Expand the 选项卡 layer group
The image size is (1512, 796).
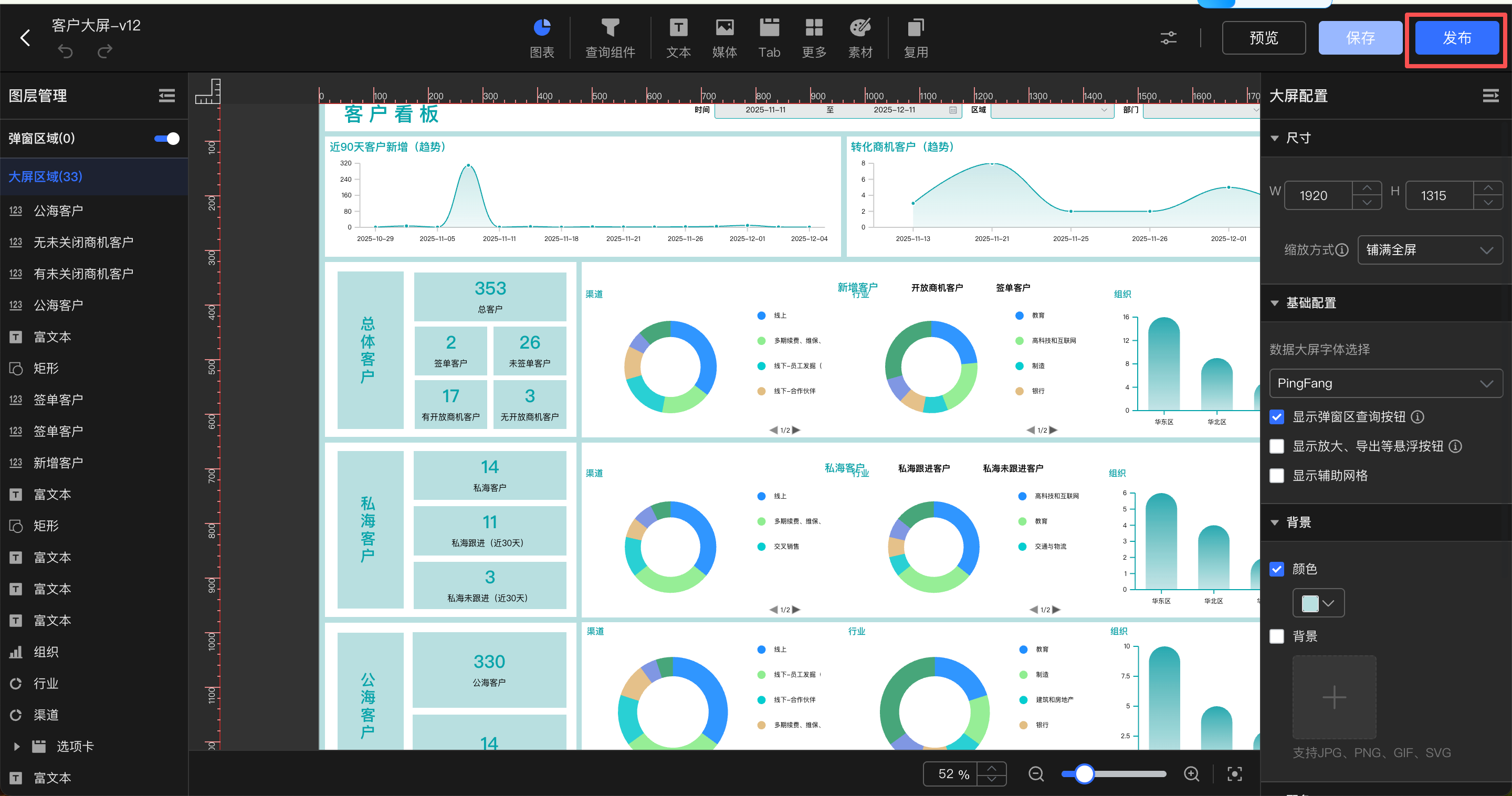16,747
